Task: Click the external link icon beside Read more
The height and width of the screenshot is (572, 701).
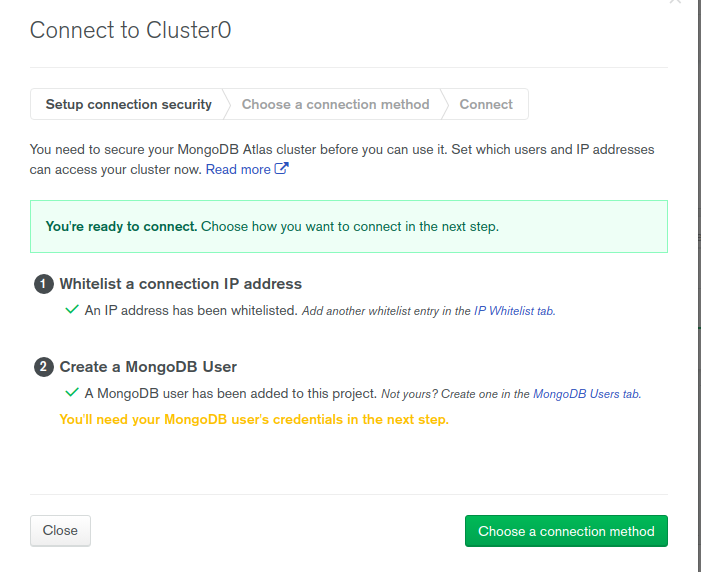Action: pos(281,169)
